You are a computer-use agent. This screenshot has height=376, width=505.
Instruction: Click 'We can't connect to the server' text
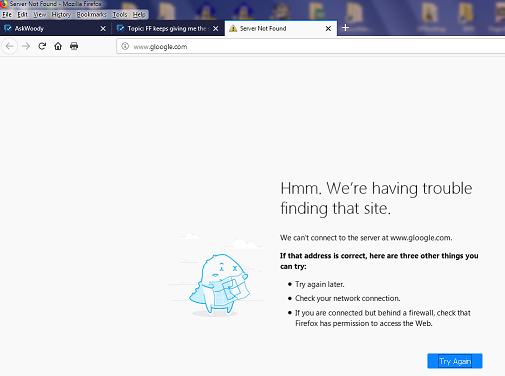[366, 238]
